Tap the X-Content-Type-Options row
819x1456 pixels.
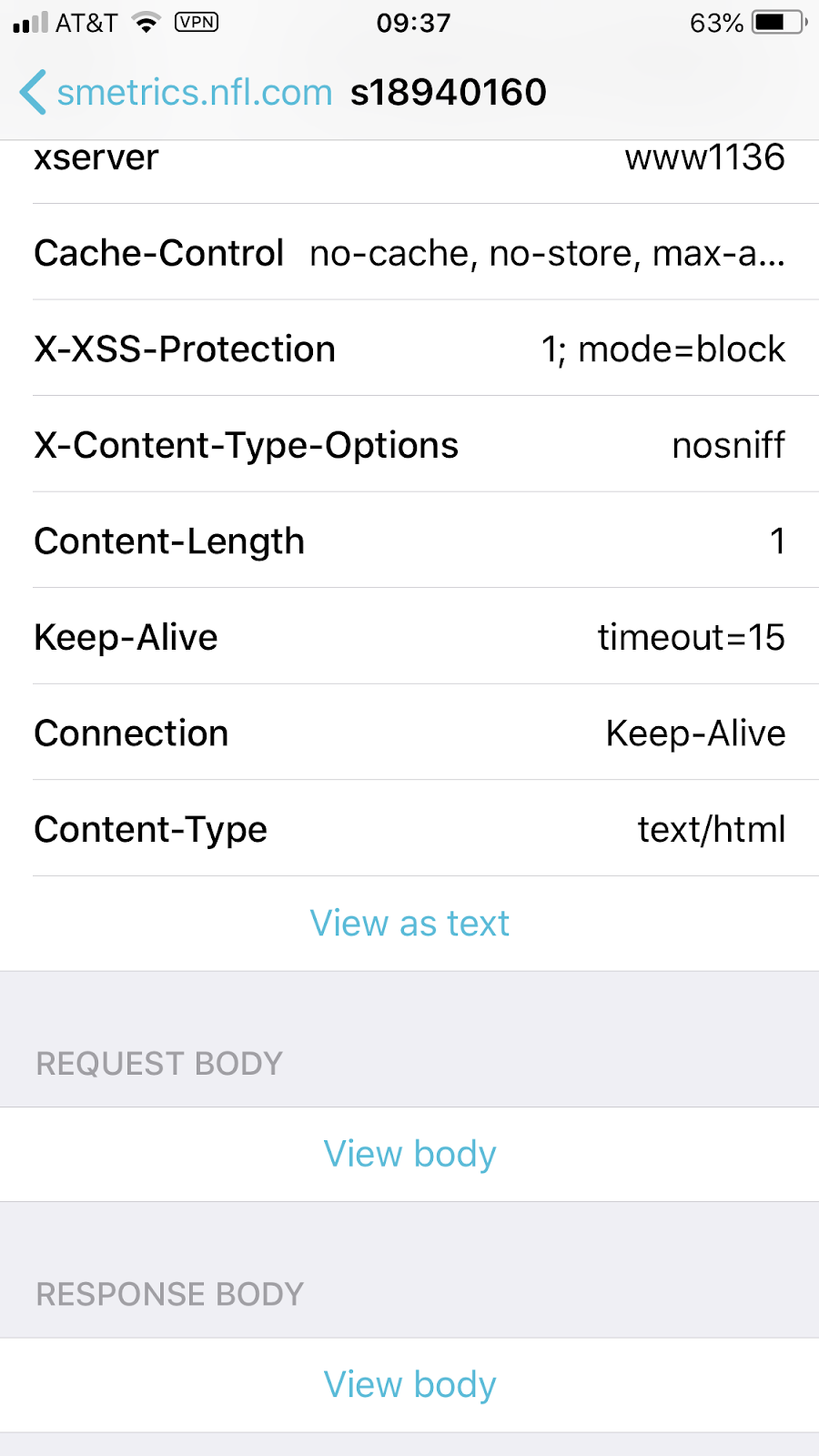pyautogui.click(x=409, y=445)
